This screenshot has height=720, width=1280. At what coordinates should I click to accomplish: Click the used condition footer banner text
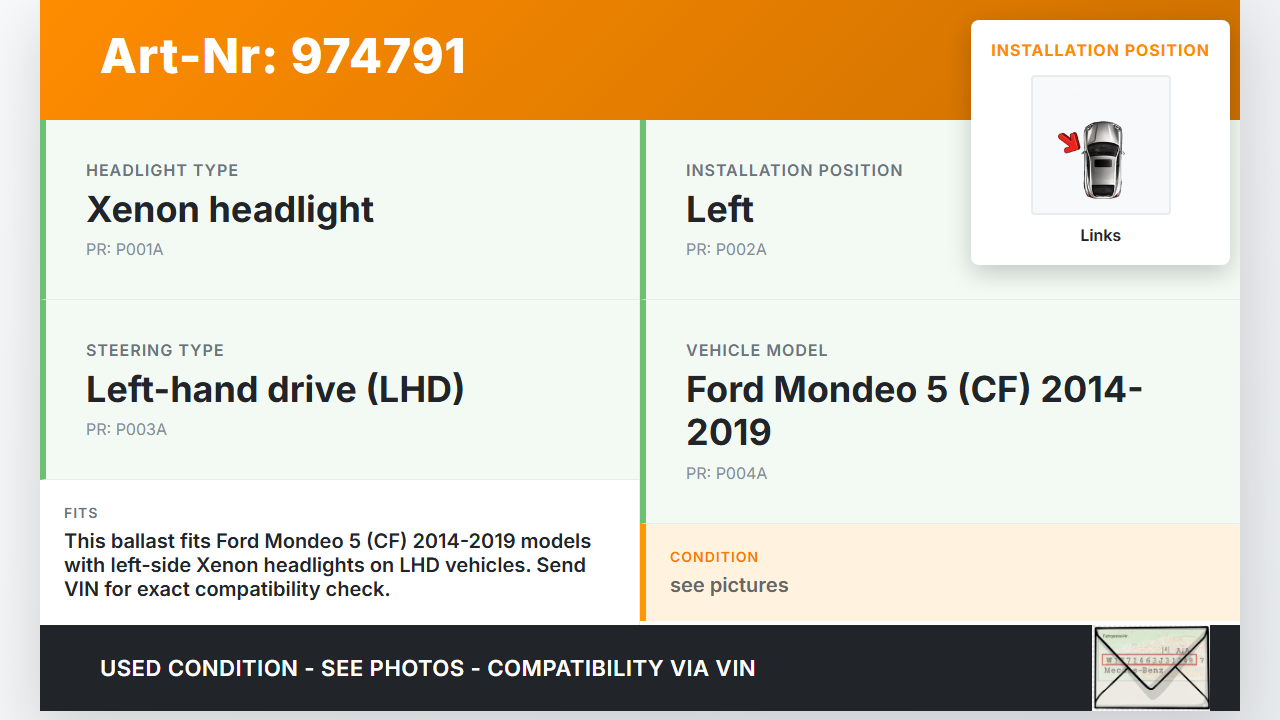tap(427, 668)
